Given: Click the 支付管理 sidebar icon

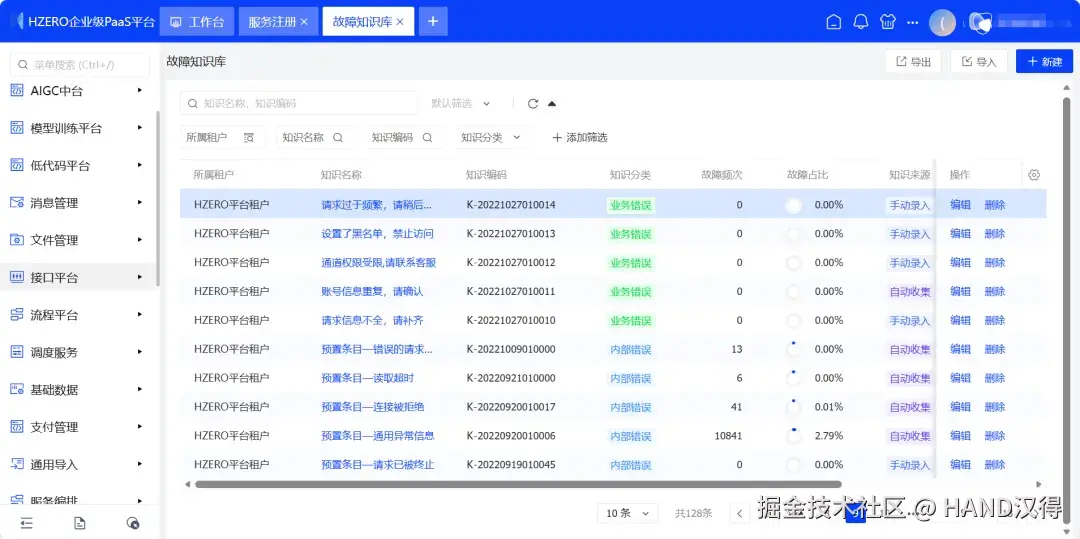Looking at the screenshot, I should point(17,427).
